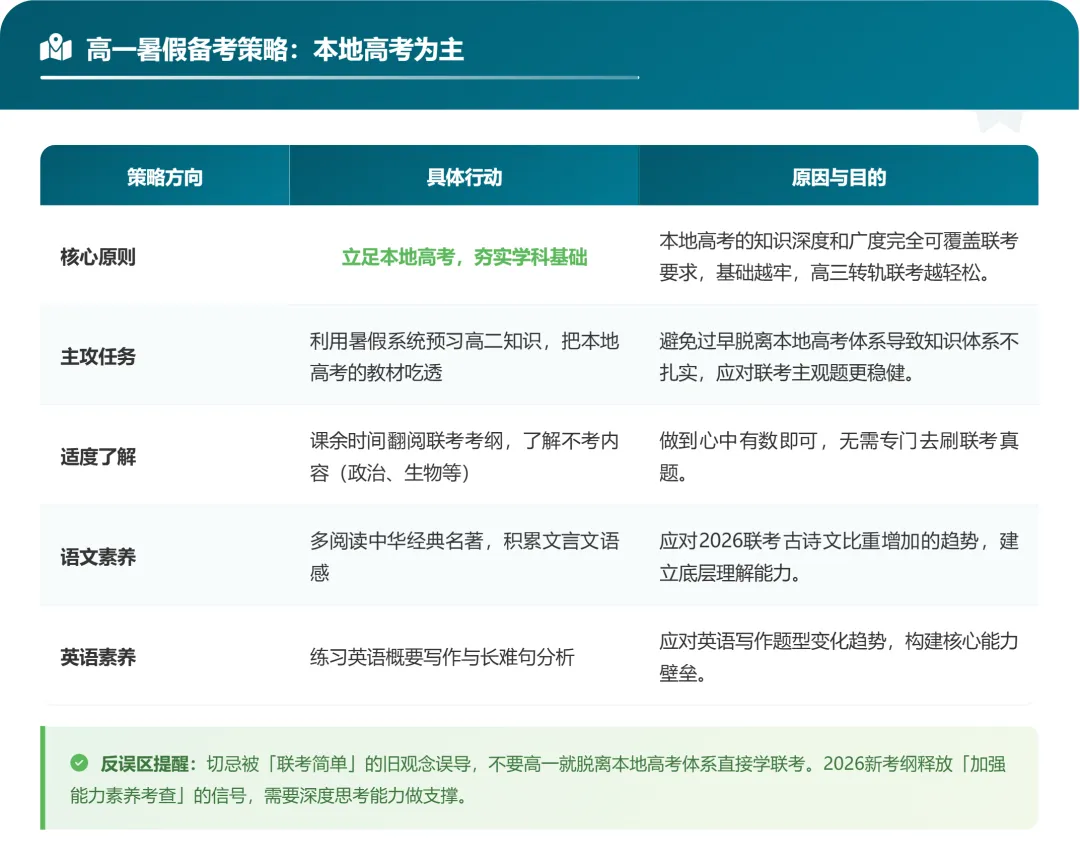Click the bold 反误区提醒 label
The height and width of the screenshot is (866, 1080).
(x=148, y=763)
